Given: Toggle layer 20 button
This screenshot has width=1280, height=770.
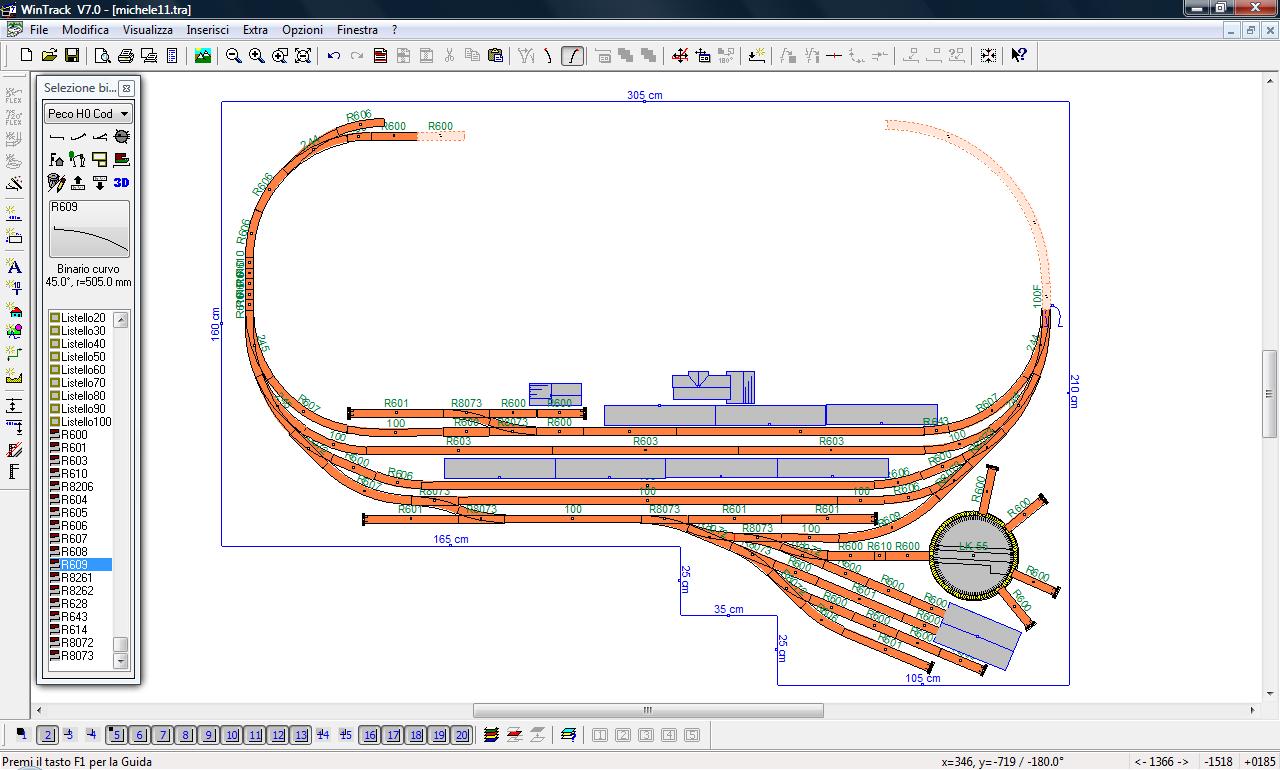Looking at the screenshot, I should [x=461, y=735].
